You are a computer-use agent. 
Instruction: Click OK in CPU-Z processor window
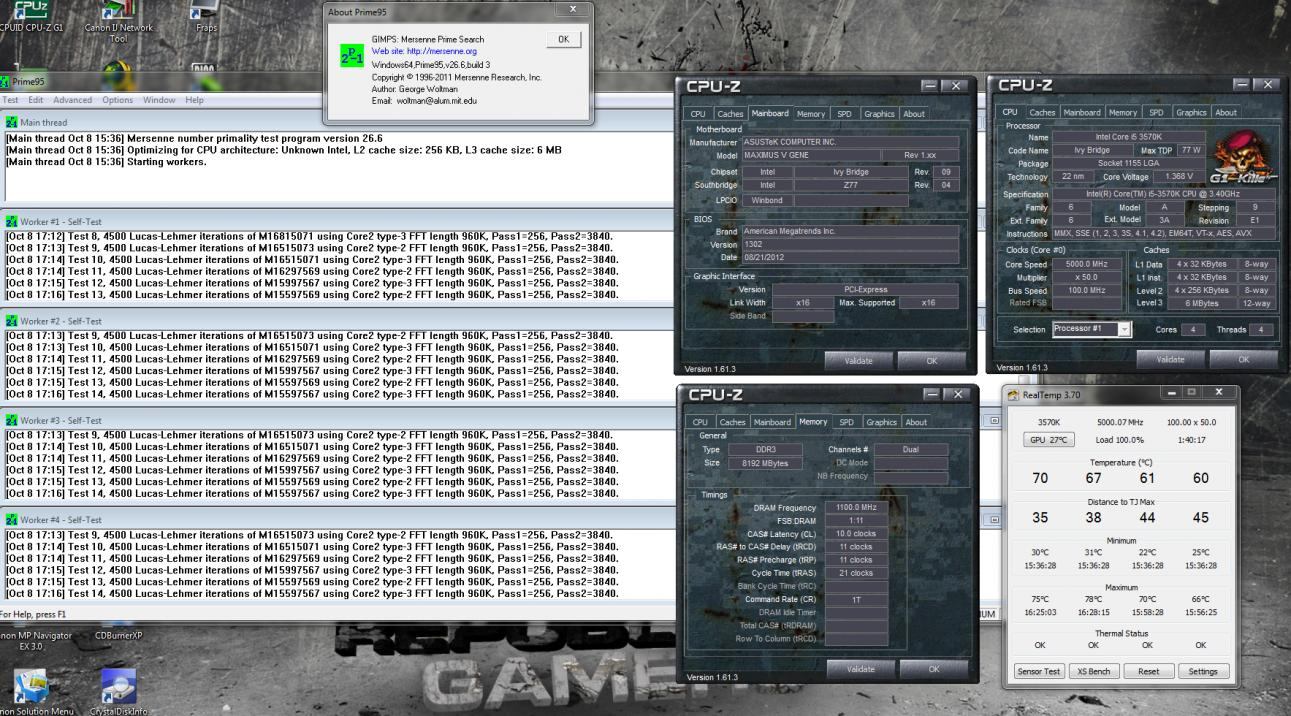click(1244, 359)
